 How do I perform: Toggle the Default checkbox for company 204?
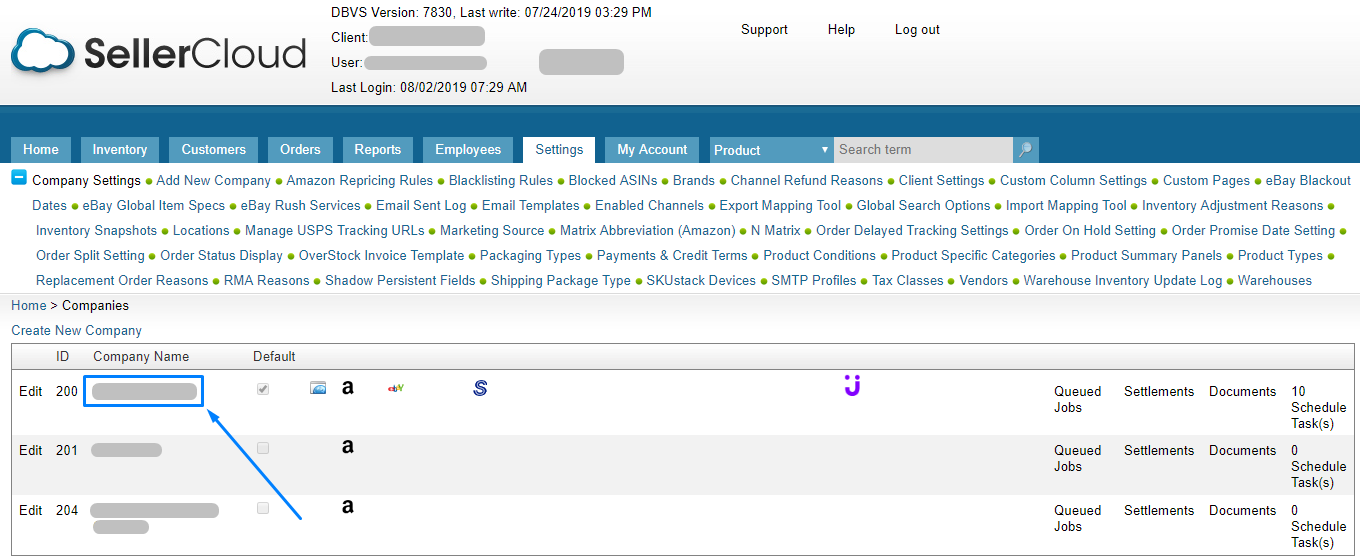click(x=263, y=508)
